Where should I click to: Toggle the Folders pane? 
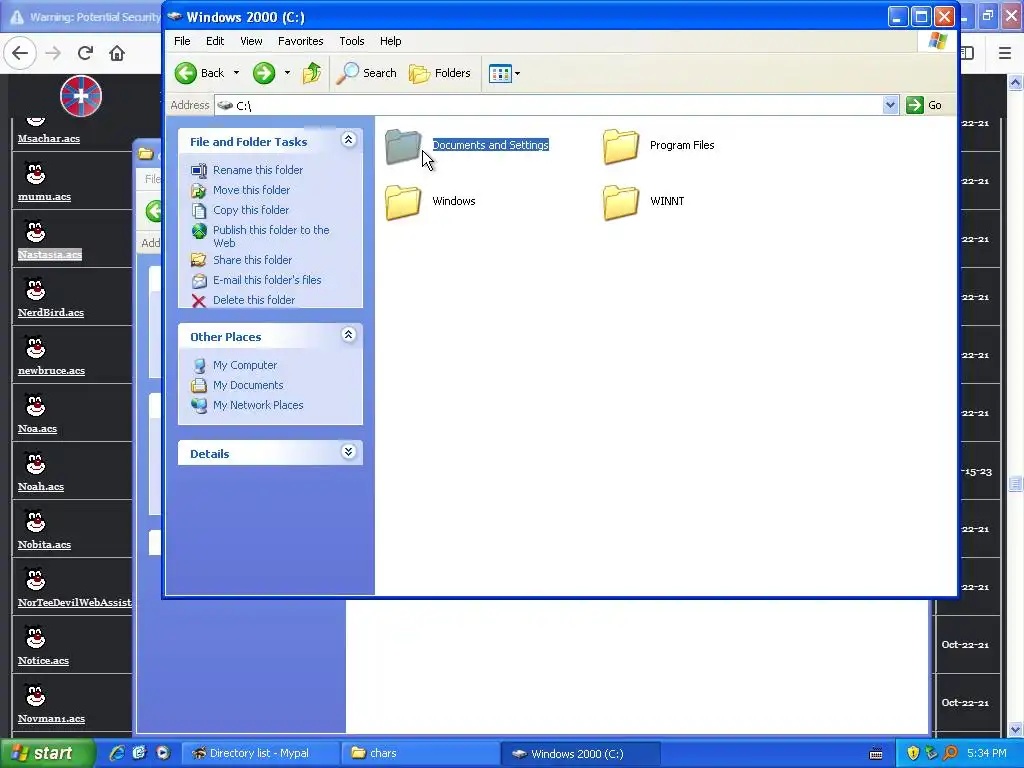coord(440,73)
